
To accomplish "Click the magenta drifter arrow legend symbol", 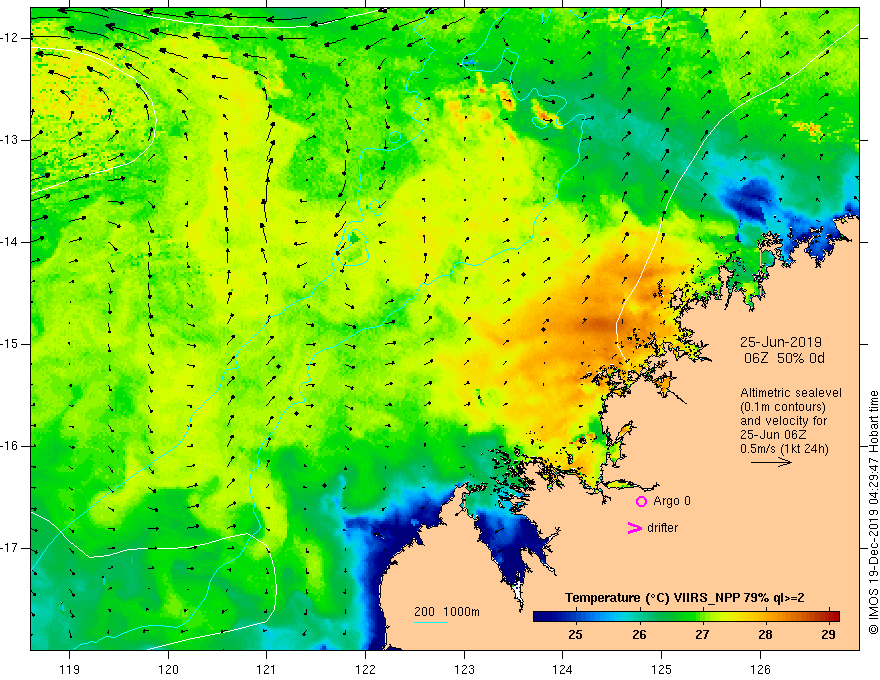I will coord(634,528).
